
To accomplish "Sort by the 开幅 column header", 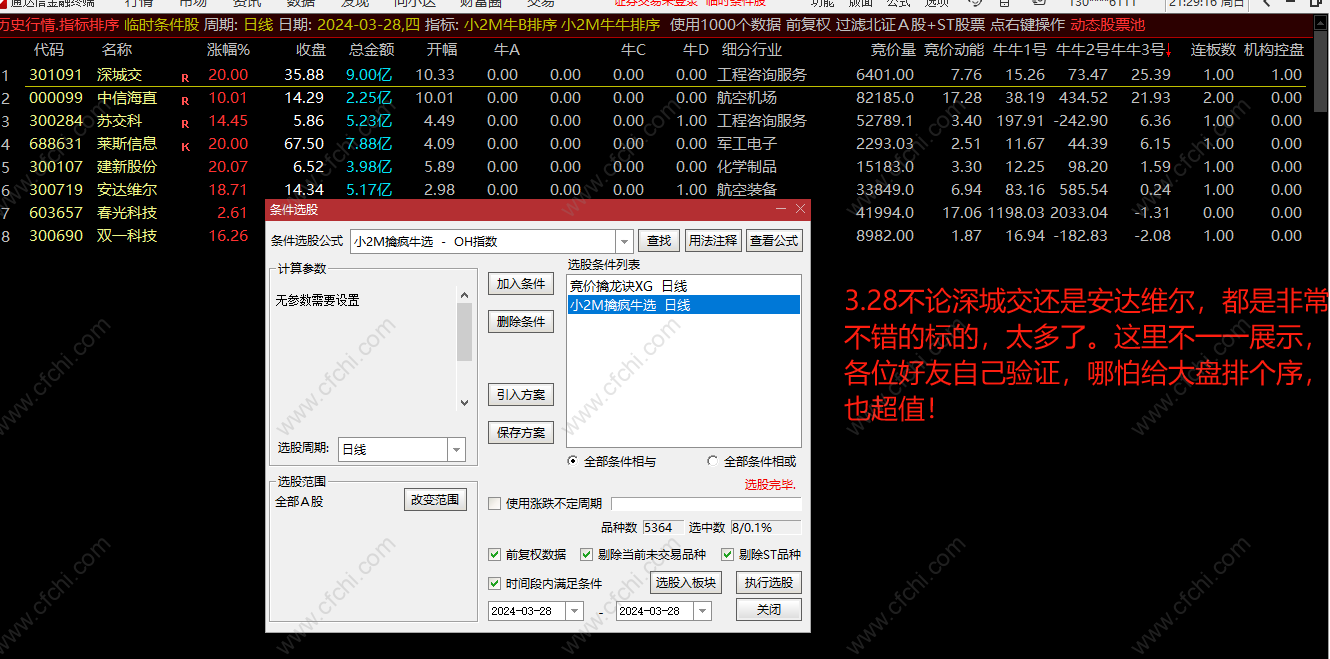I will point(442,50).
